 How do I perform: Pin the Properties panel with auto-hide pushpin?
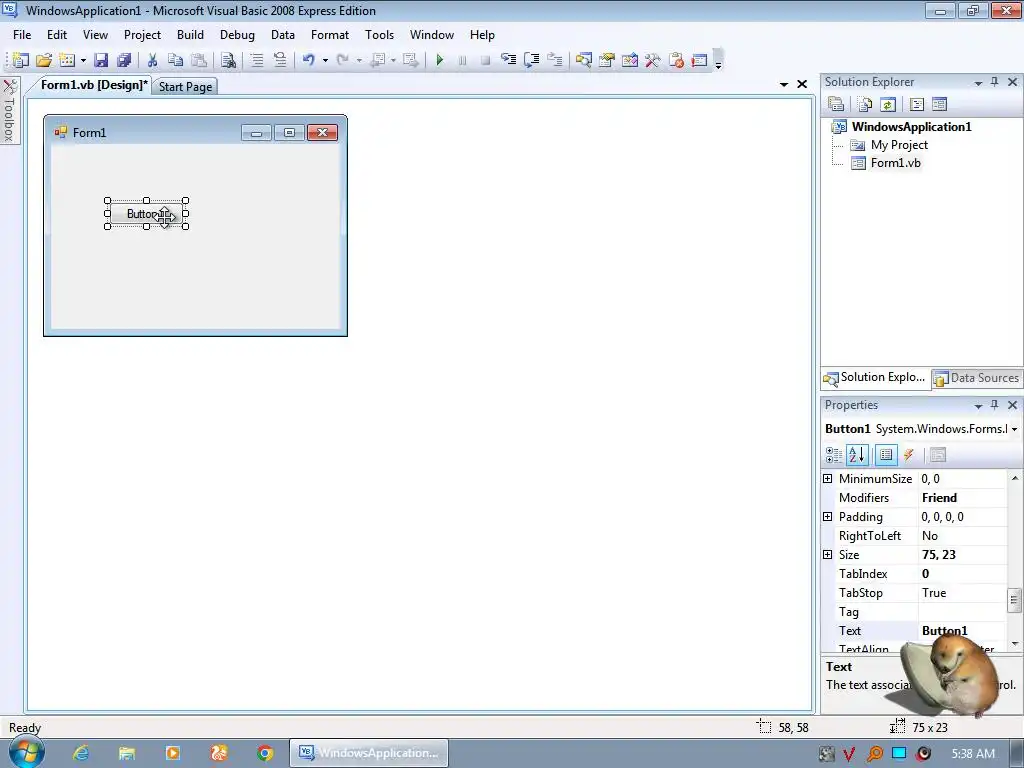pos(995,405)
